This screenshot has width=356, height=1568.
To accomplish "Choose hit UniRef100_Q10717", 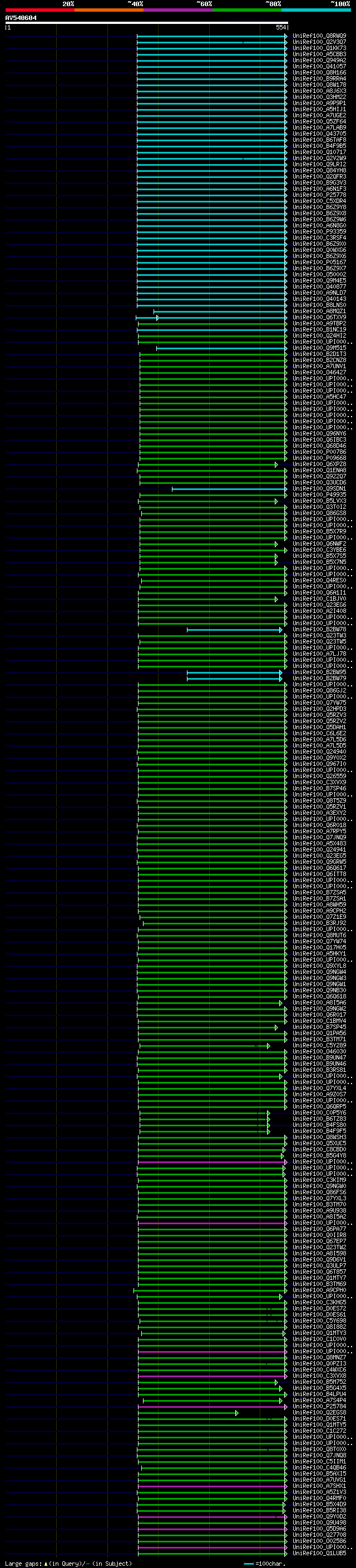I will point(319,152).
